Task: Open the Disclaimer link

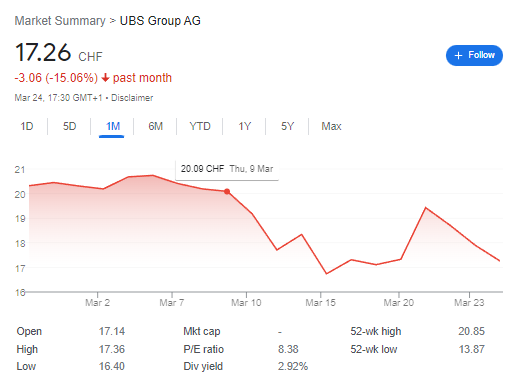Action: click(132, 98)
